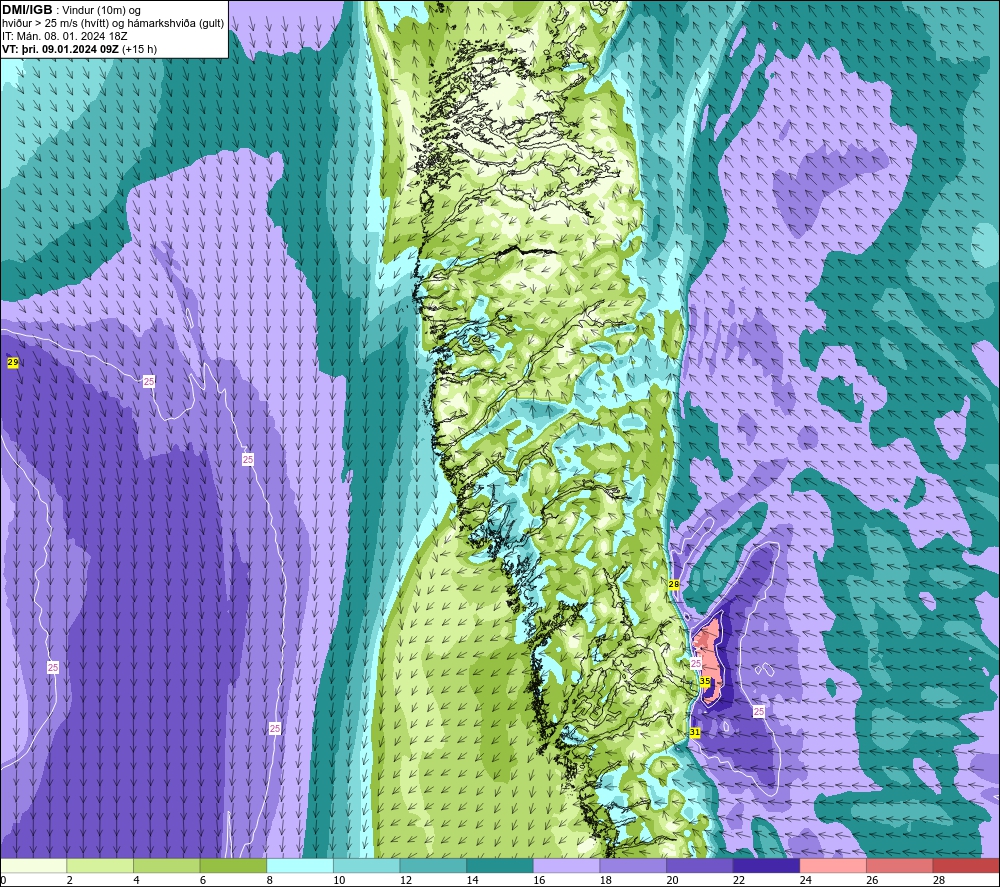This screenshot has width=1000, height=887.
Task: Select the 6–8 m/s dark green legend swatch
Action: click(x=233, y=865)
